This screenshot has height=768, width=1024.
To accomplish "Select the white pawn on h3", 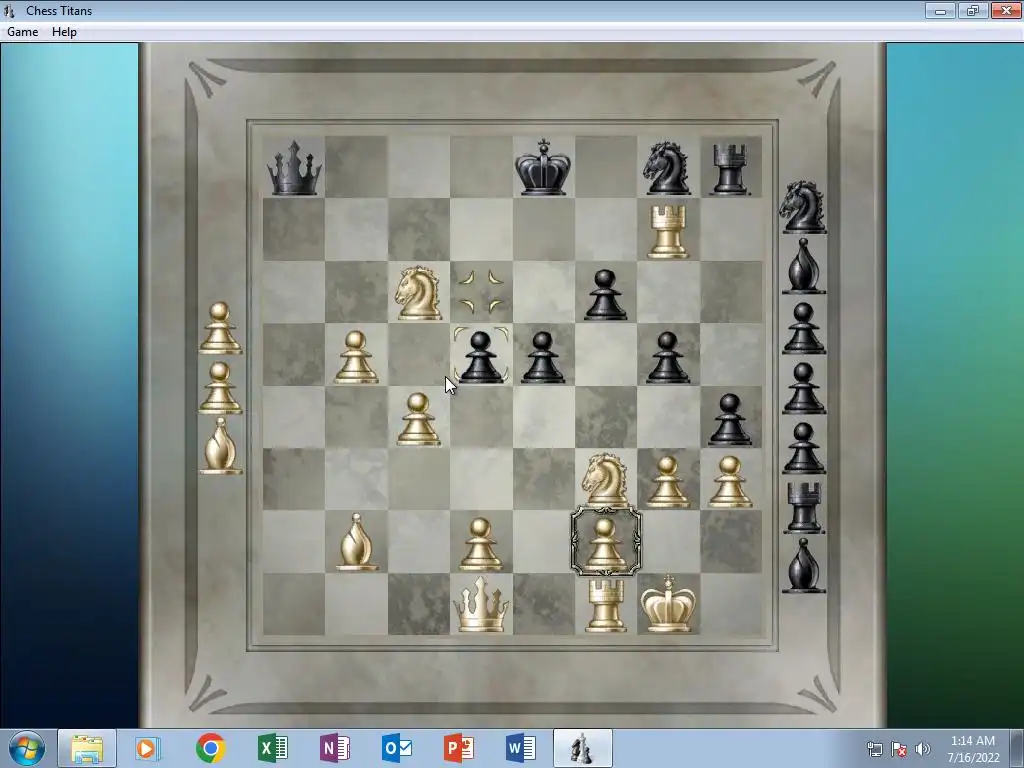I will (x=729, y=482).
